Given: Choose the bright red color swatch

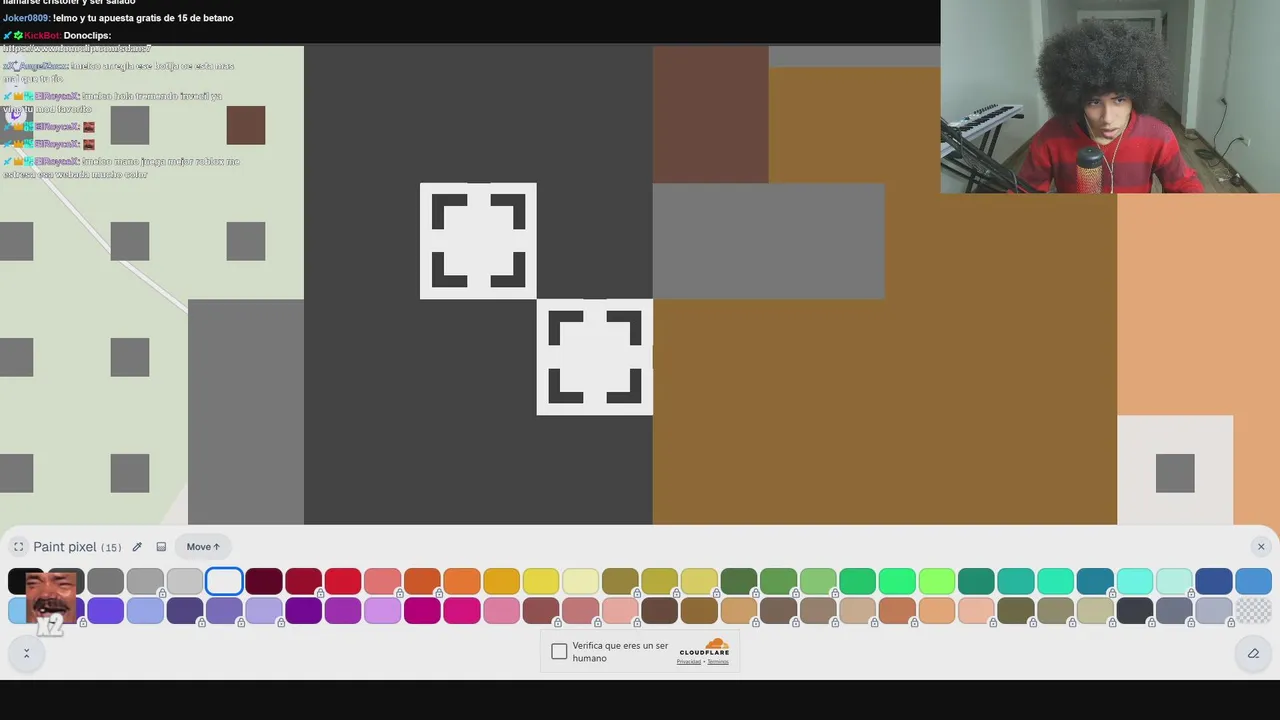Looking at the screenshot, I should [343, 581].
